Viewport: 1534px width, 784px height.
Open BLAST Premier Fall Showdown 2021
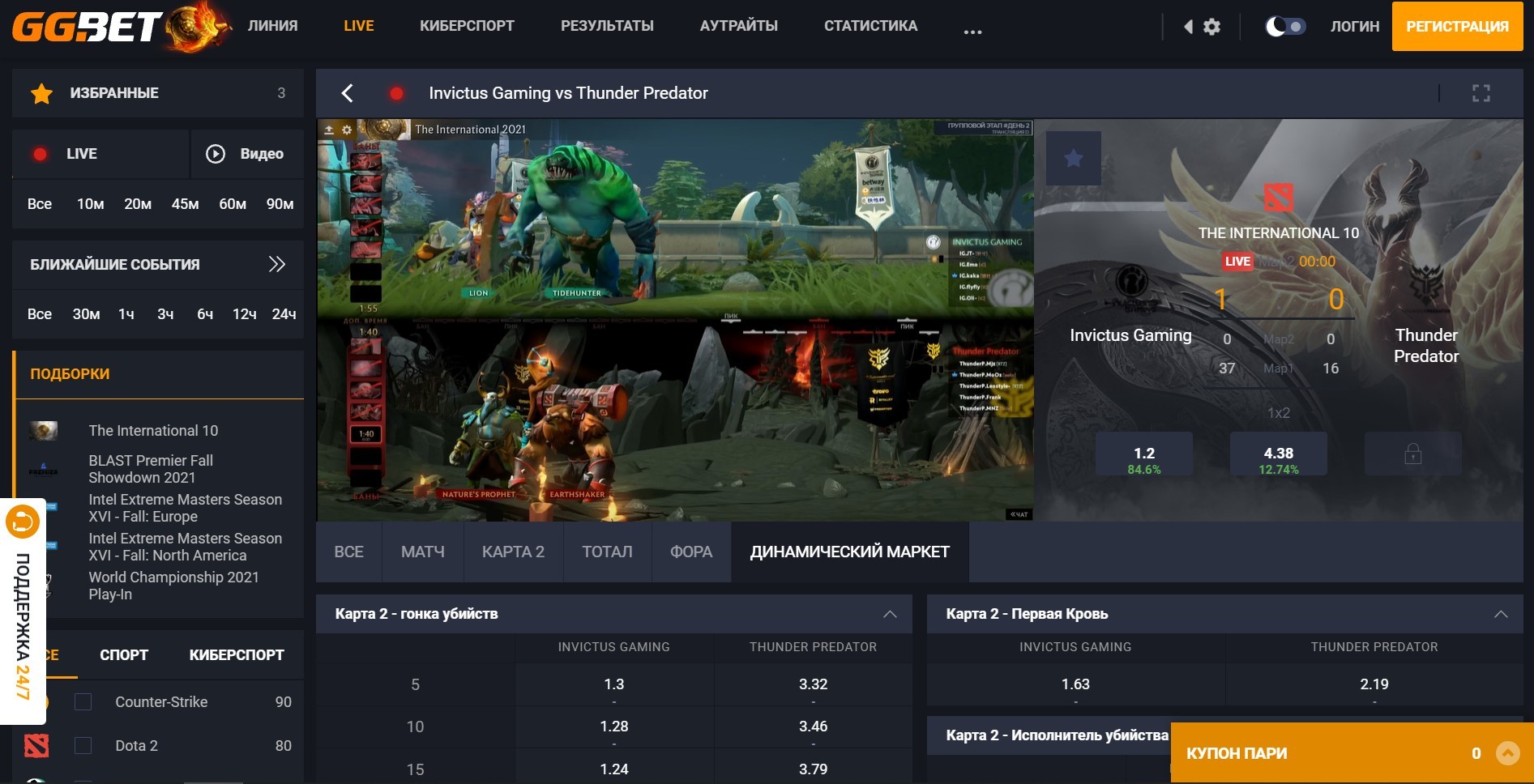(151, 469)
